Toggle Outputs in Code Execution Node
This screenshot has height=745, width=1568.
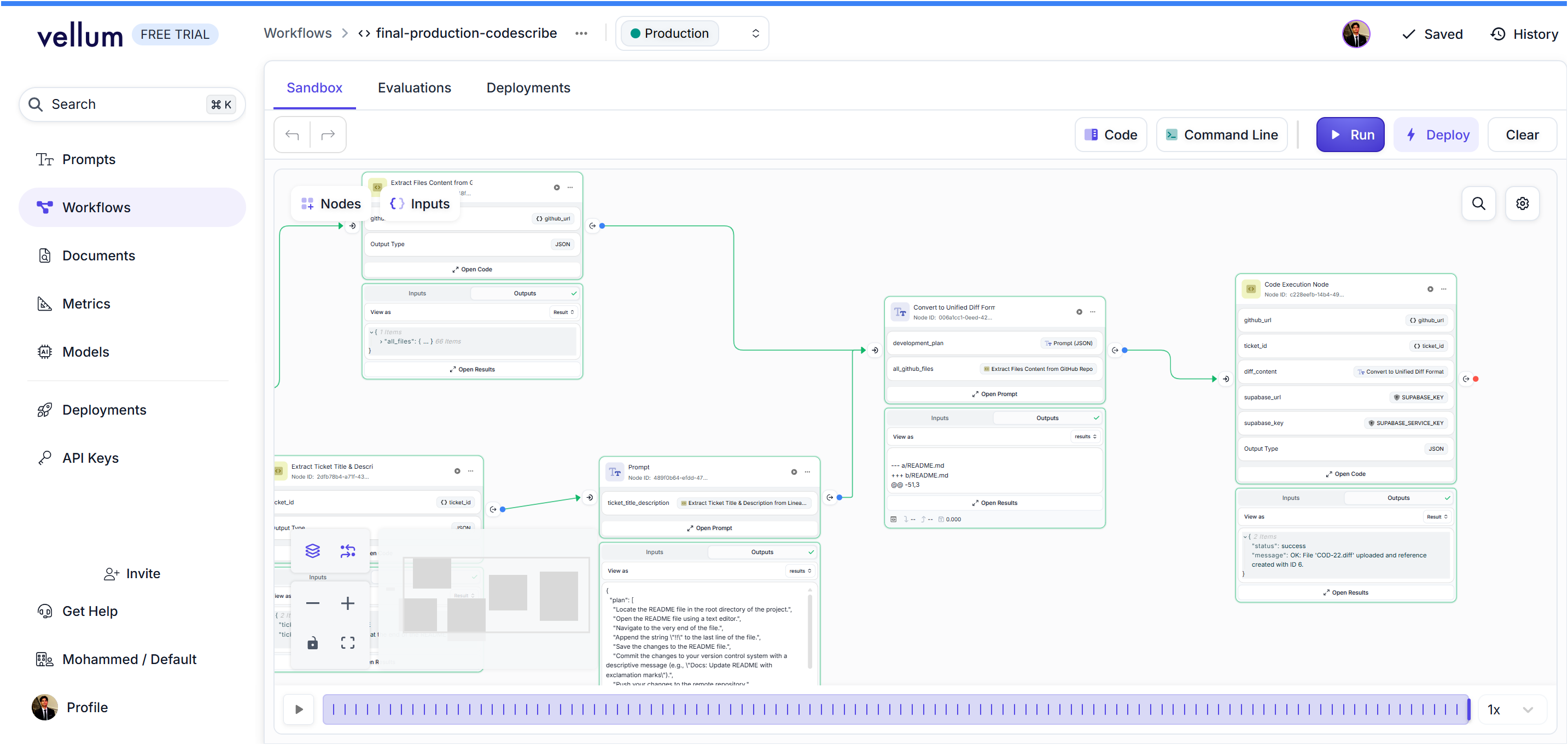point(1398,498)
